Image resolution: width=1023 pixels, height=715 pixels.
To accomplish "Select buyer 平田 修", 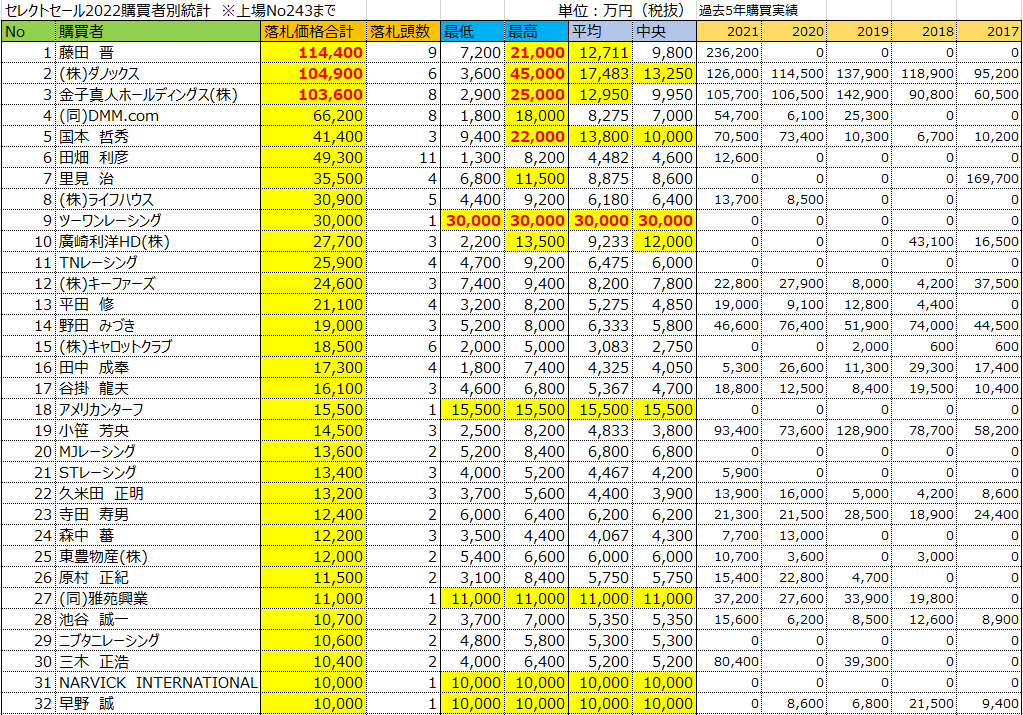I will (86, 304).
